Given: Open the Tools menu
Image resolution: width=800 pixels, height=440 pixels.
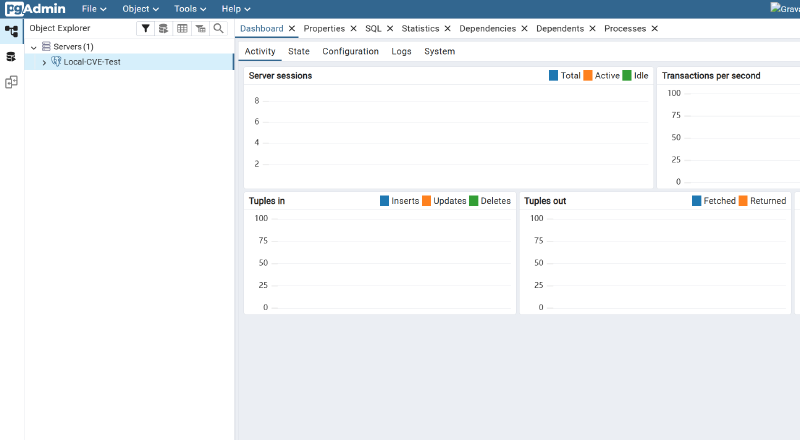Looking at the screenshot, I should pyautogui.click(x=190, y=9).
